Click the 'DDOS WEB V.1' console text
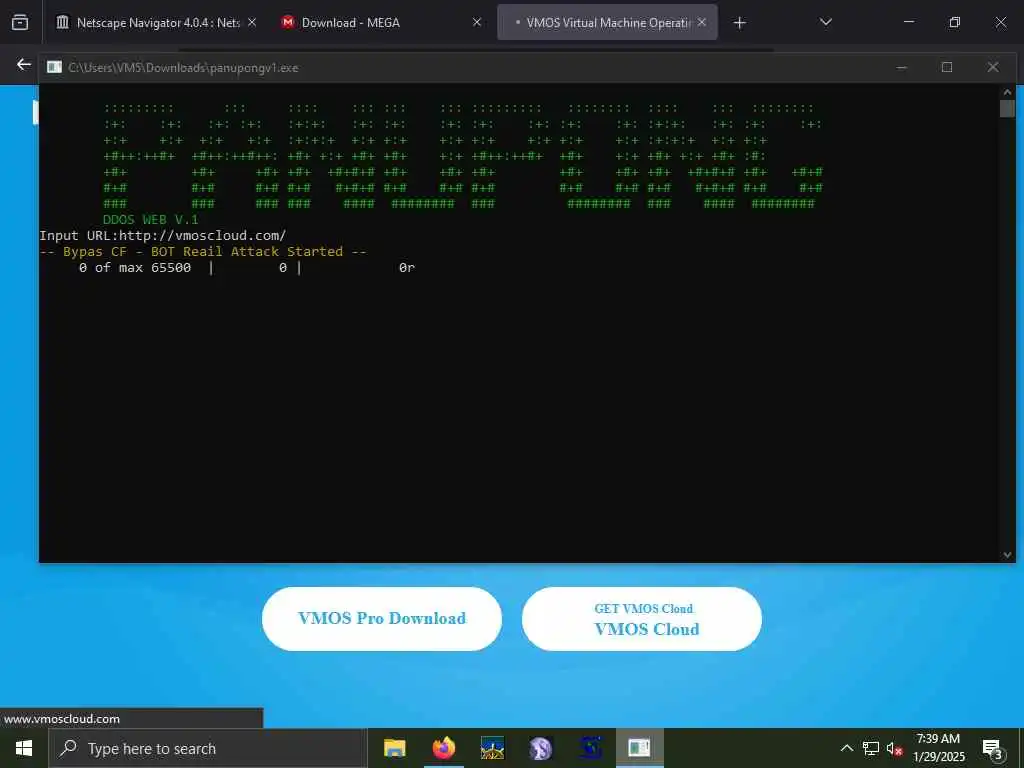 tap(150, 219)
